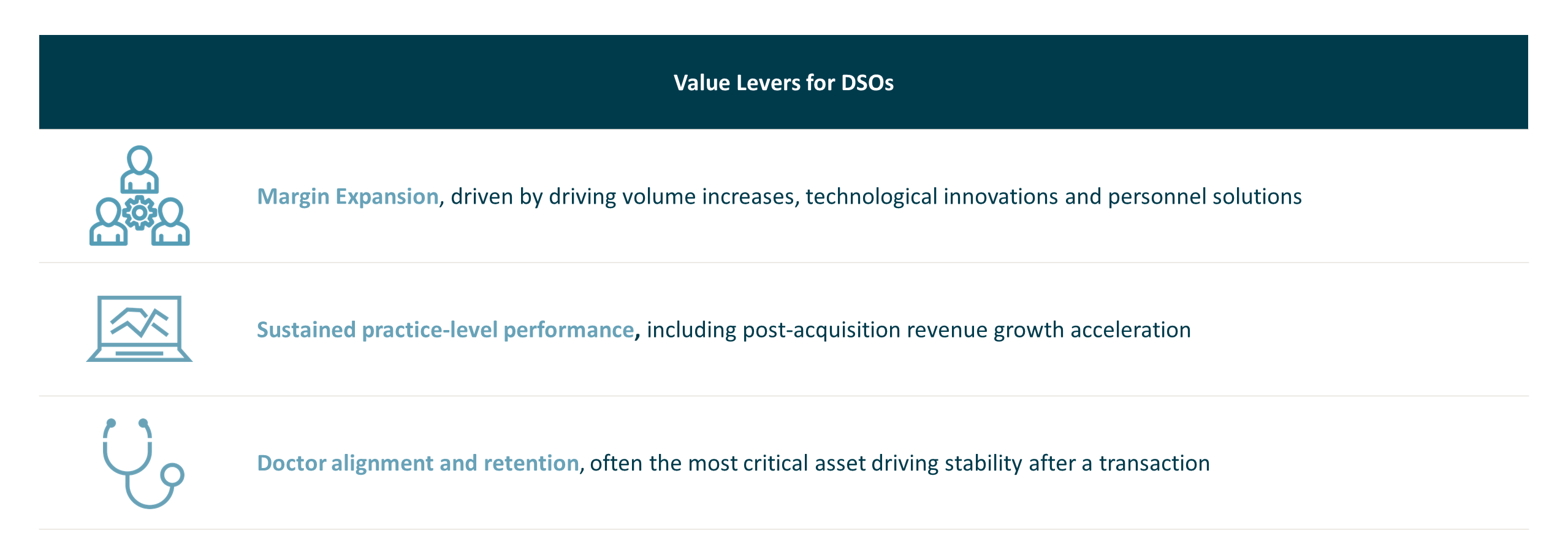
Task: Click the stethoscope icon
Action: [142, 463]
